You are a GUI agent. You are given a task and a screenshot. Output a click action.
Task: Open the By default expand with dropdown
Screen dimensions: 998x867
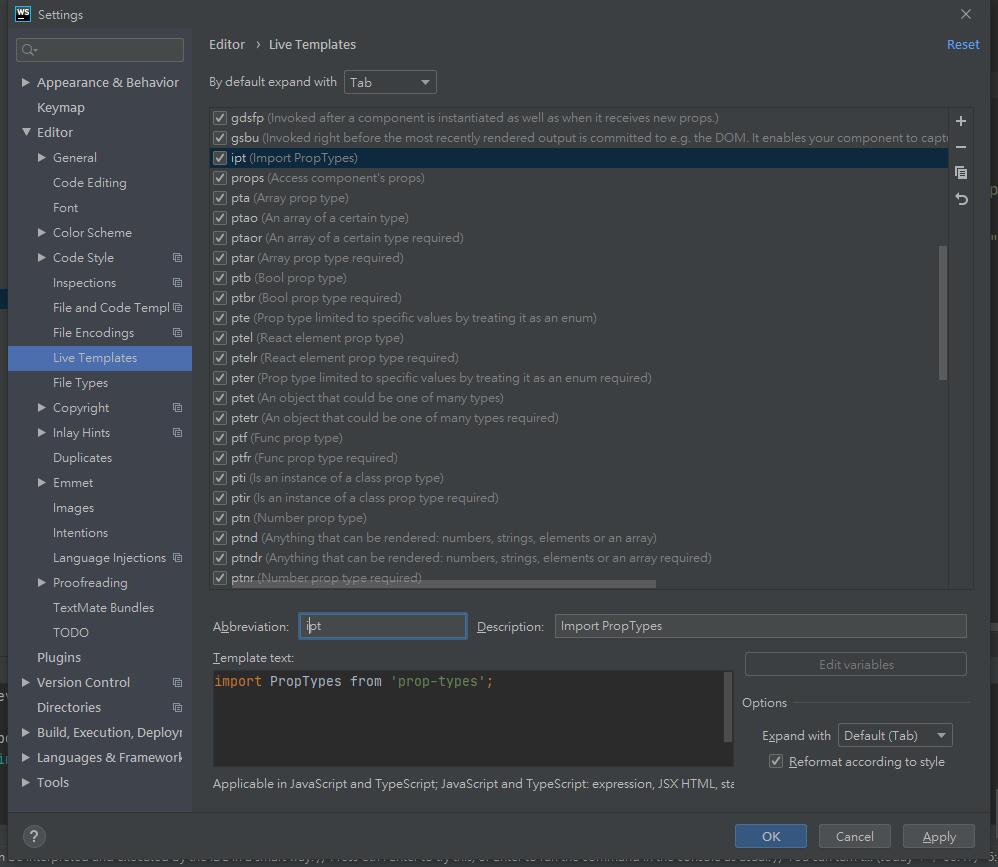(390, 82)
